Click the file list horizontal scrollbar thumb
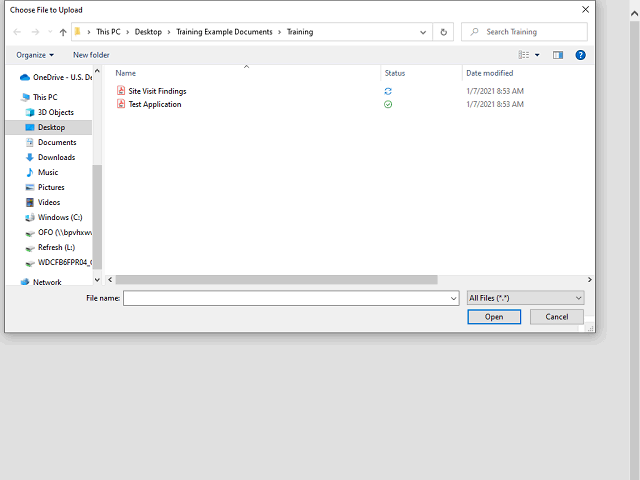640x480 pixels. coord(276,280)
